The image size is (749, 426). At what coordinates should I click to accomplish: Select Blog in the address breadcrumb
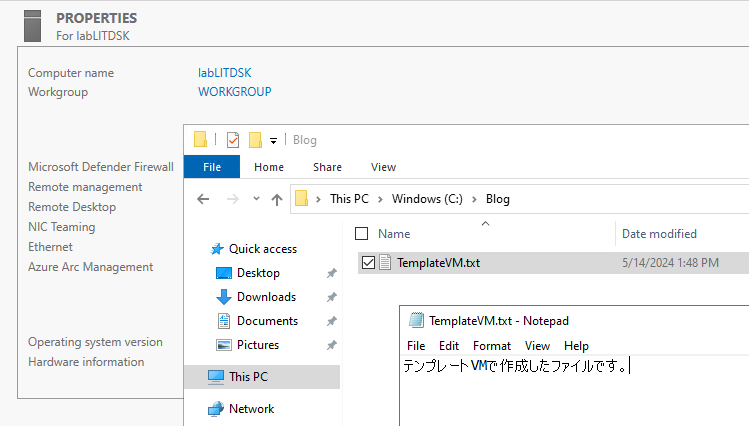[497, 199]
